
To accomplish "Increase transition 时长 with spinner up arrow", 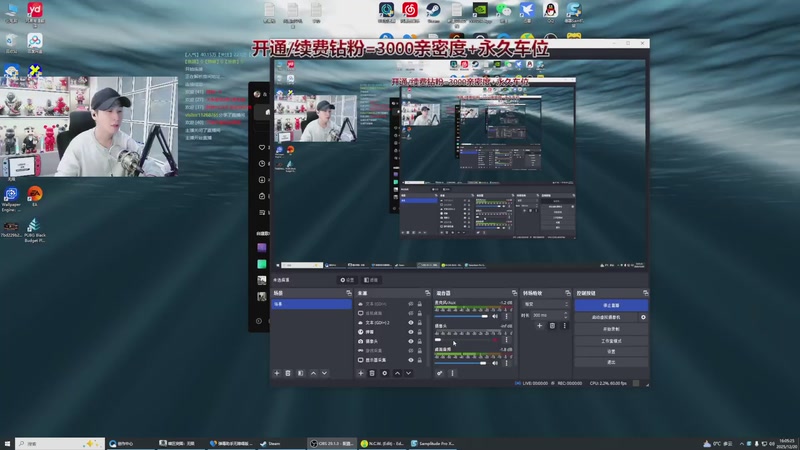I will (x=566, y=313).
